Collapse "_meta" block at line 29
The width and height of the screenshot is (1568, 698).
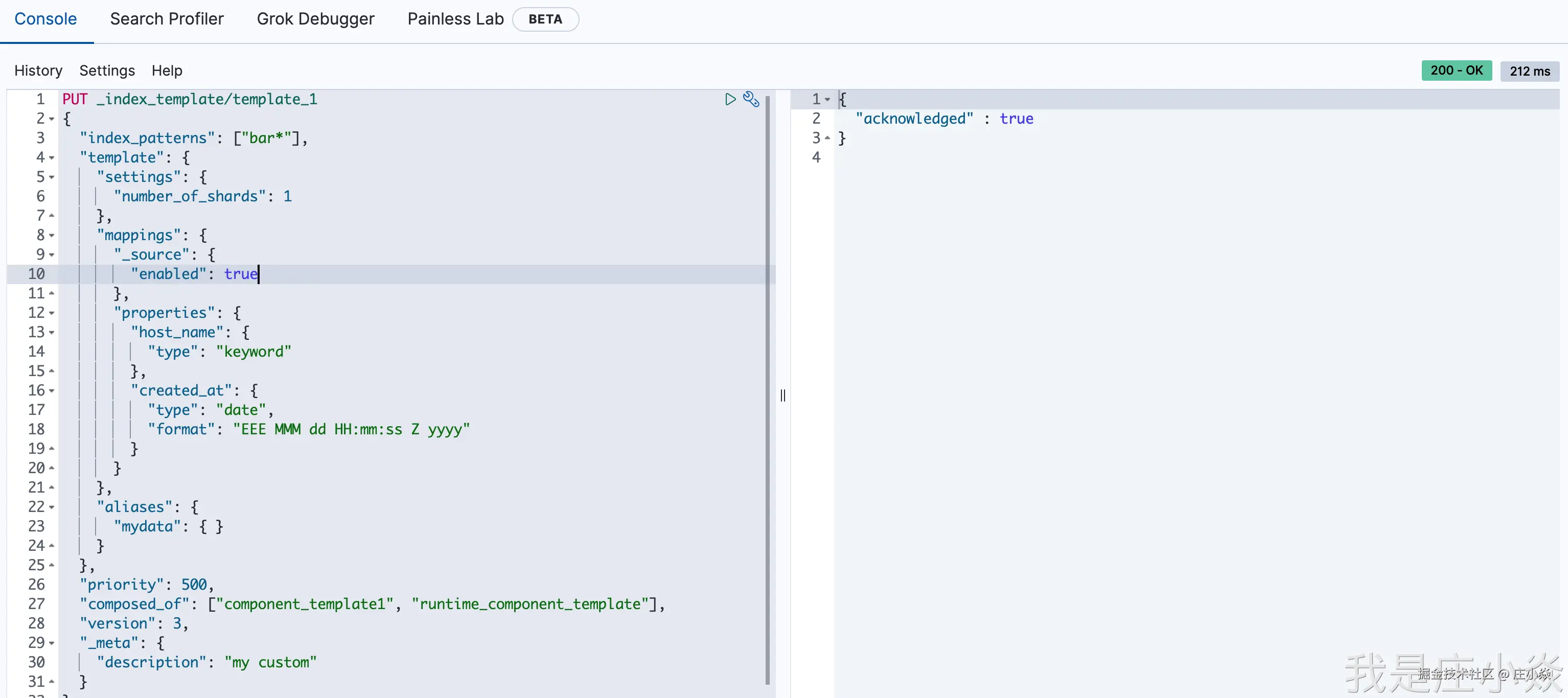coord(52,643)
